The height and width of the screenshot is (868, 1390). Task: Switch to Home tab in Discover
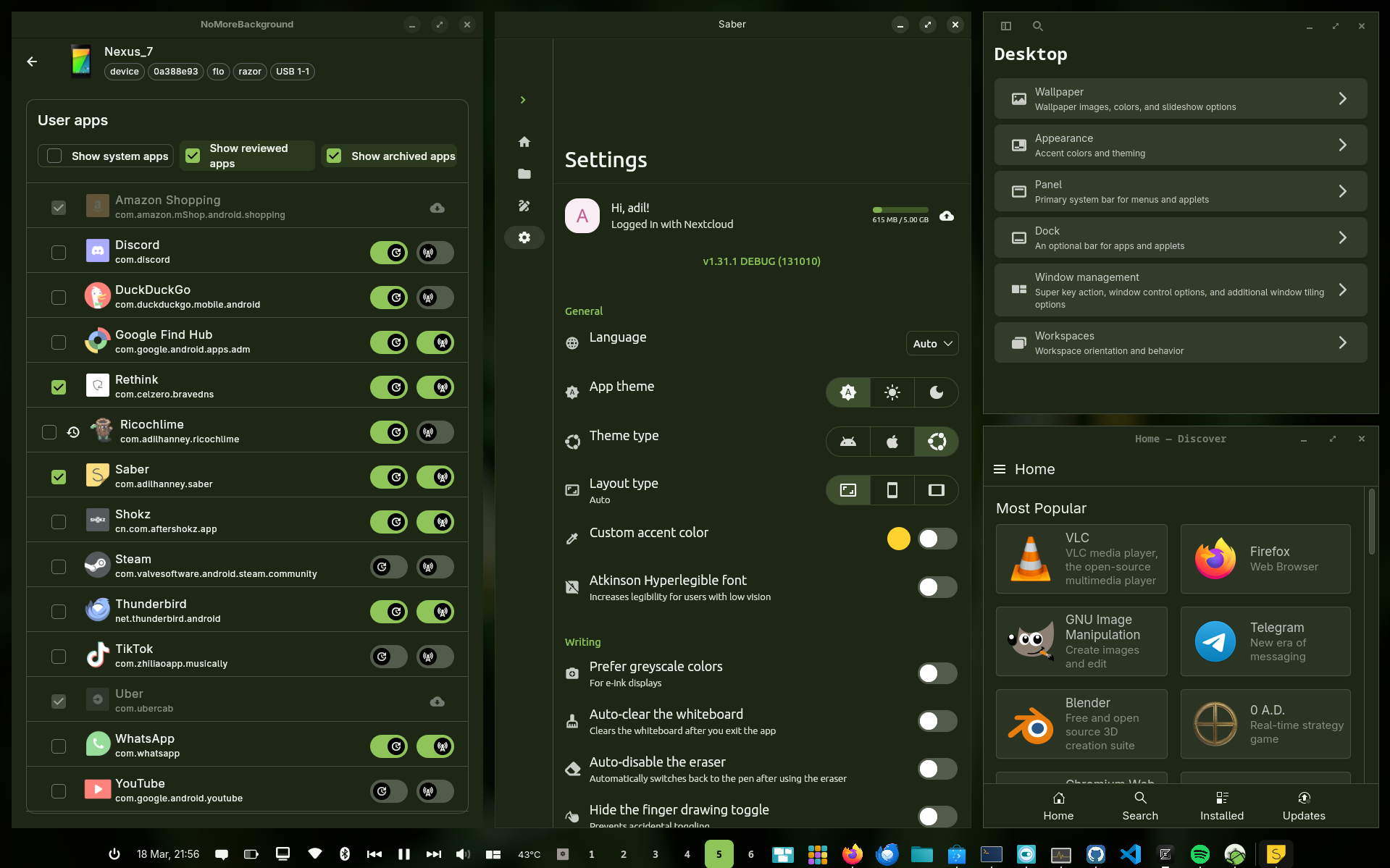coord(1058,806)
